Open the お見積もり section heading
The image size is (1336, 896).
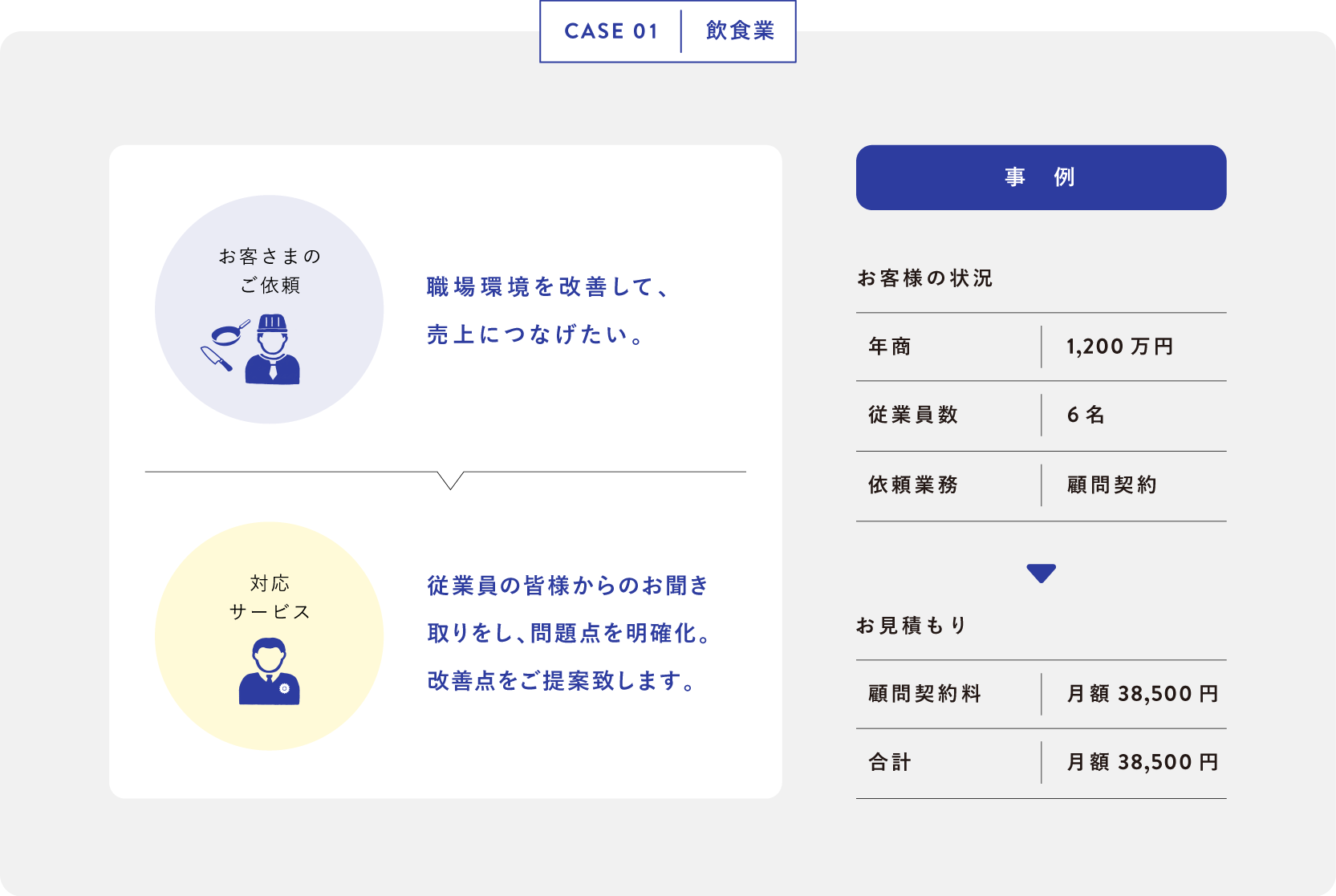pyautogui.click(x=912, y=626)
